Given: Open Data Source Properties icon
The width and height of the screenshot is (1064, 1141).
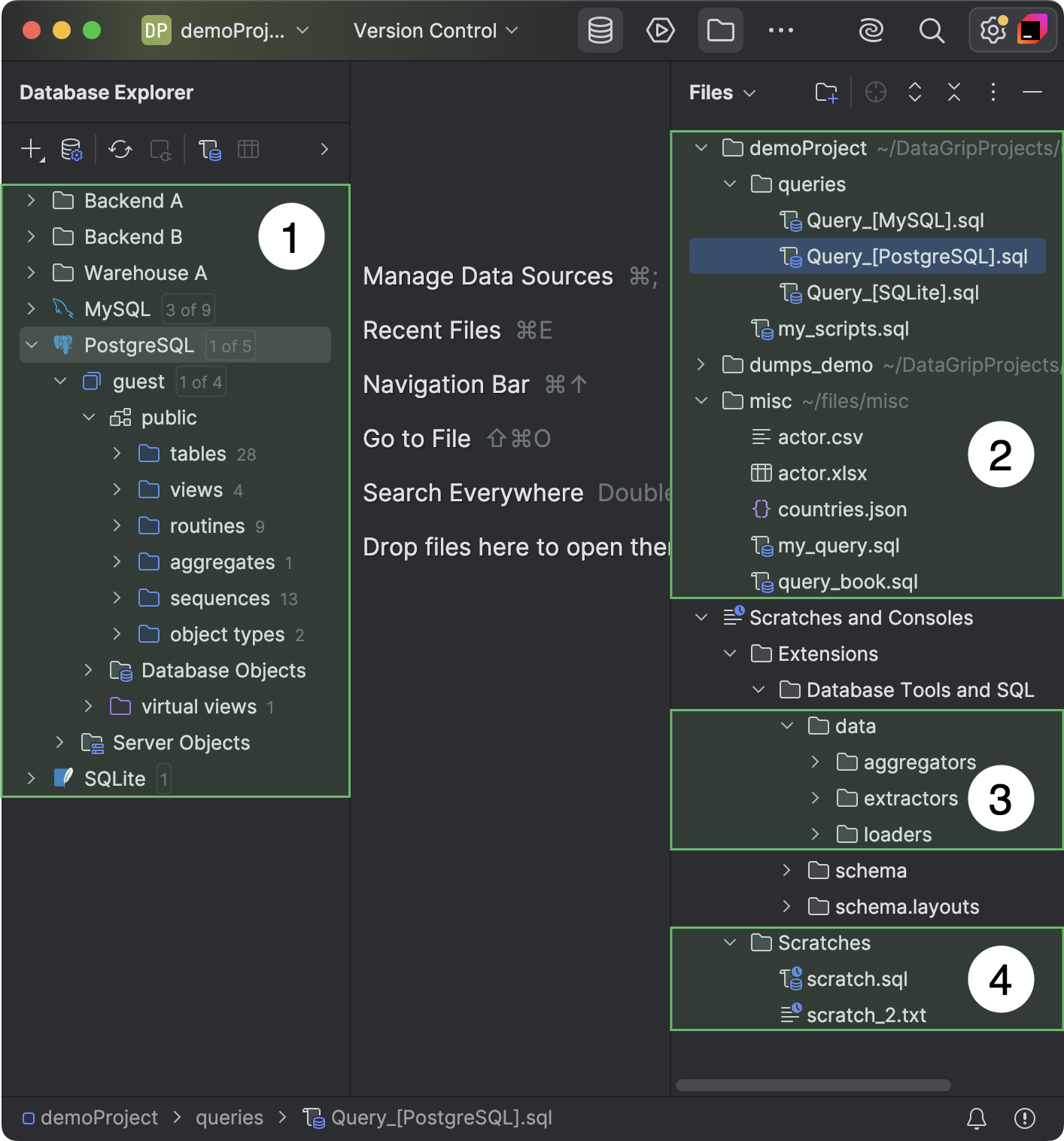Looking at the screenshot, I should (71, 149).
